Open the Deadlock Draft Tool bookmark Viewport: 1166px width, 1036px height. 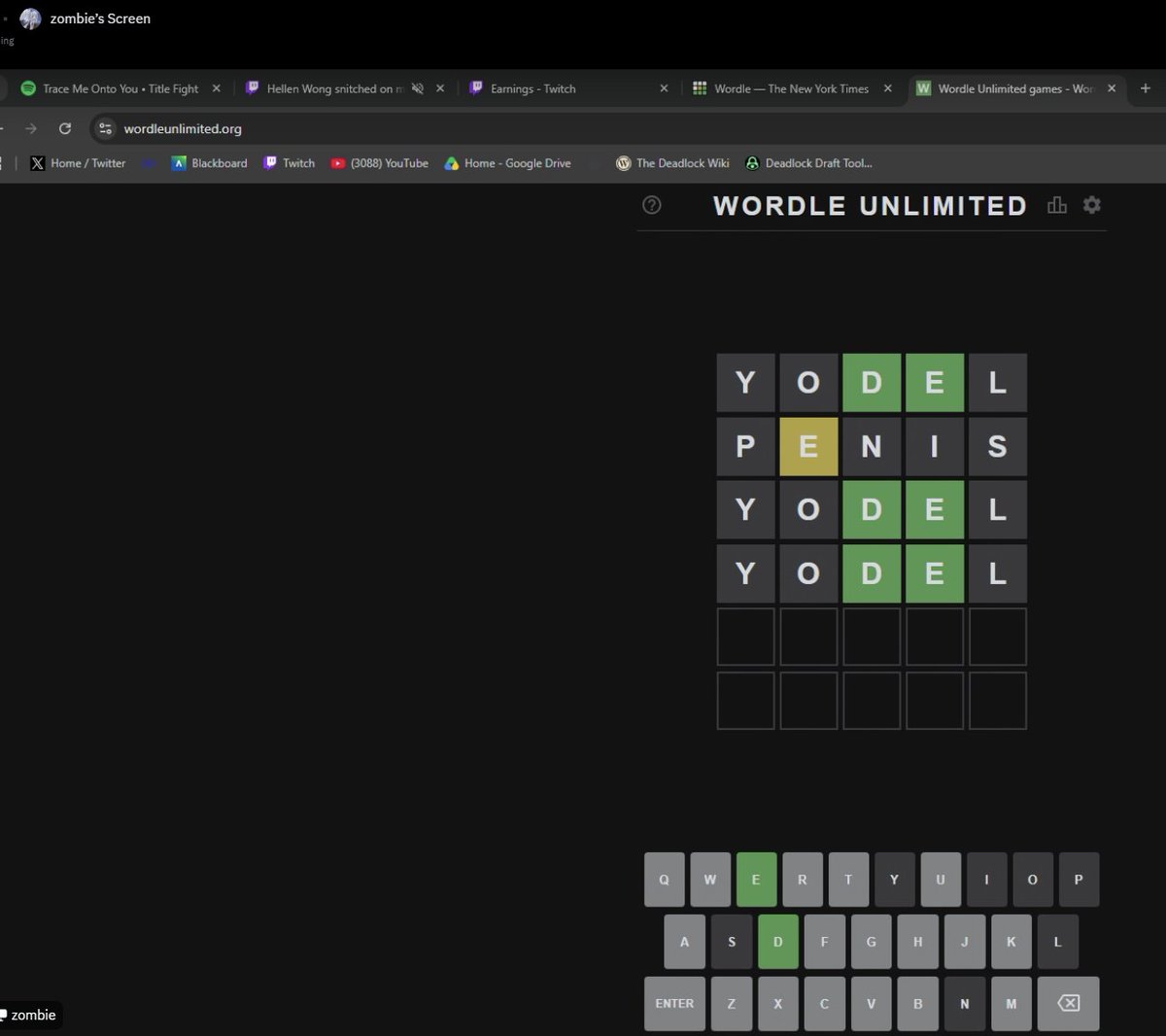[x=808, y=163]
